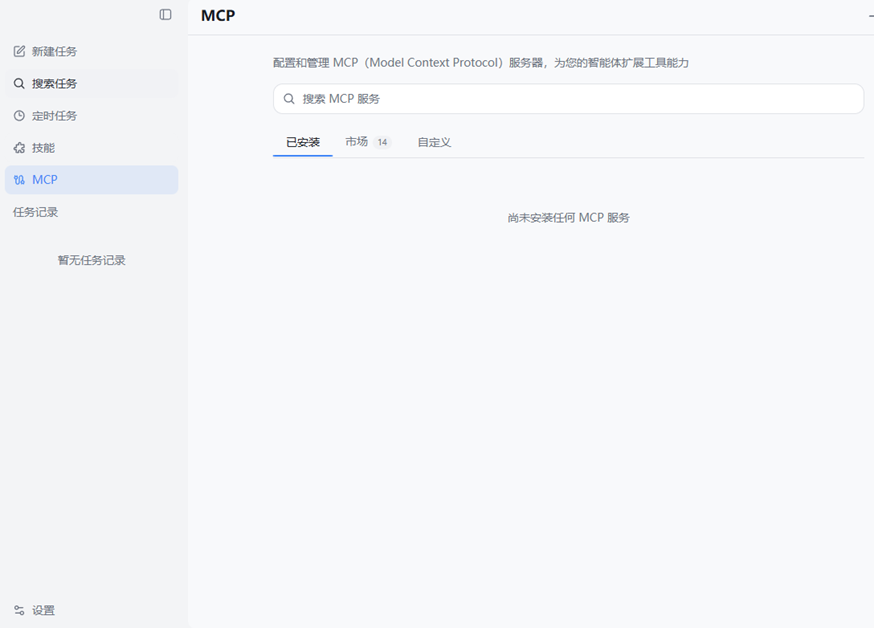Open 搜索任务 in the sidebar
This screenshot has height=628, width=874.
pos(91,84)
